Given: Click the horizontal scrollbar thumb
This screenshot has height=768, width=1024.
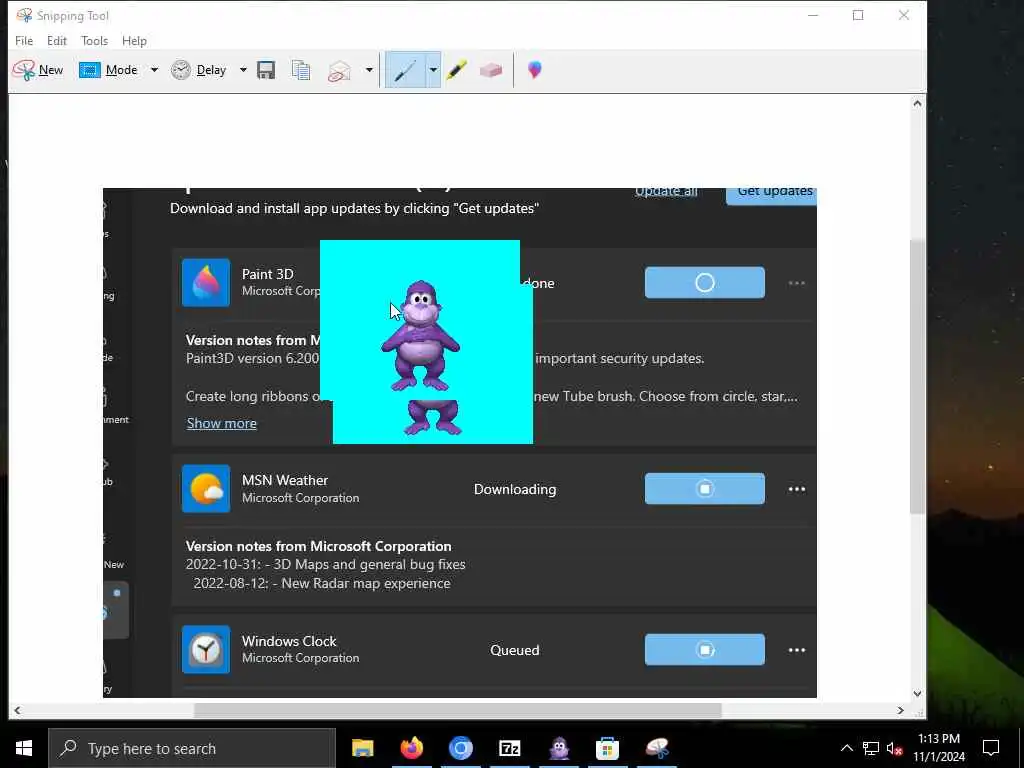Looking at the screenshot, I should coord(458,710).
